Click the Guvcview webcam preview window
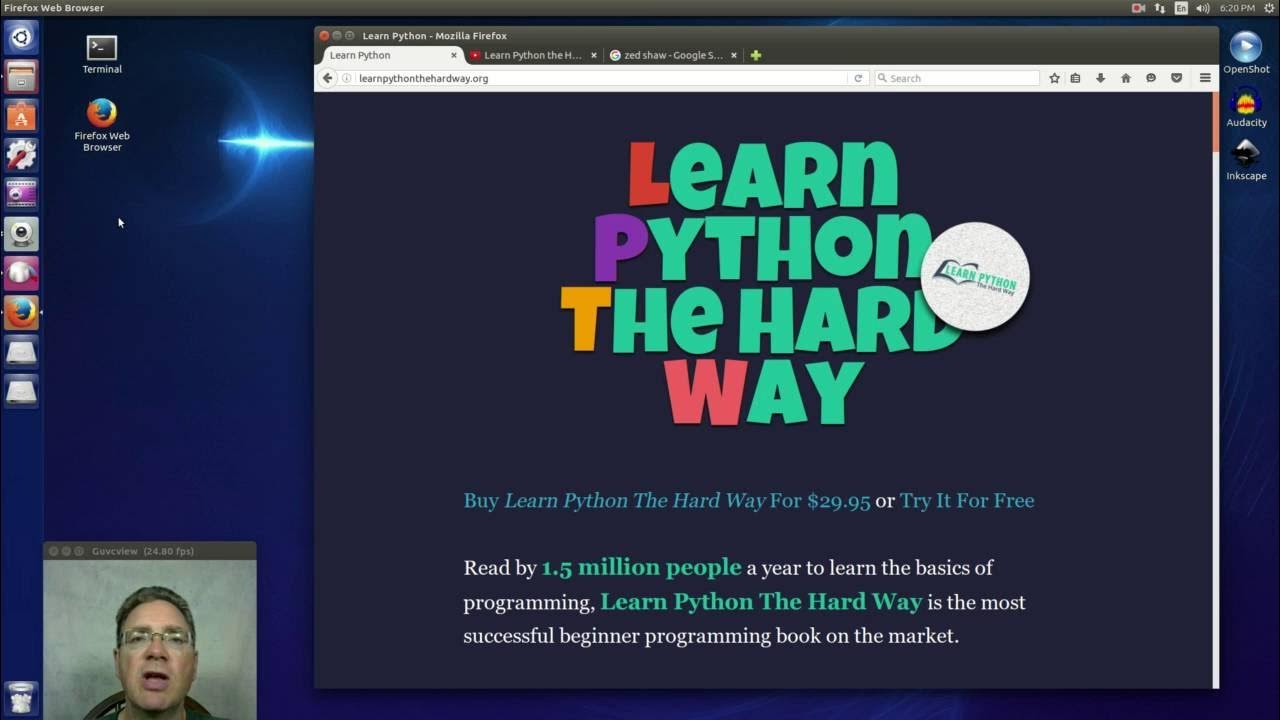Image resolution: width=1280 pixels, height=720 pixels. click(150, 639)
